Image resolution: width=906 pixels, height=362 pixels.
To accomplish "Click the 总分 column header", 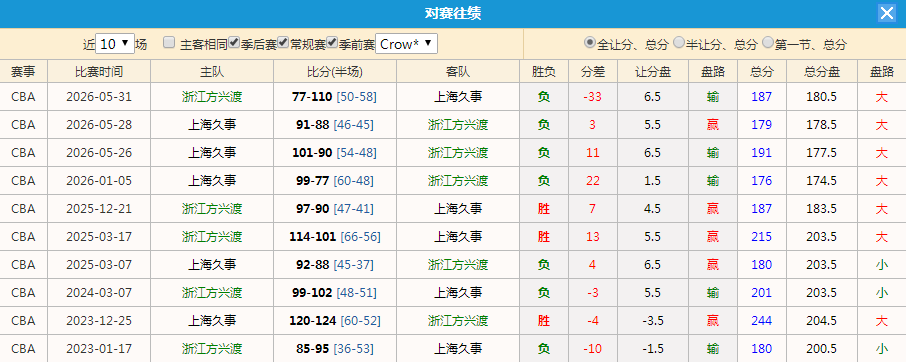I will [x=762, y=71].
